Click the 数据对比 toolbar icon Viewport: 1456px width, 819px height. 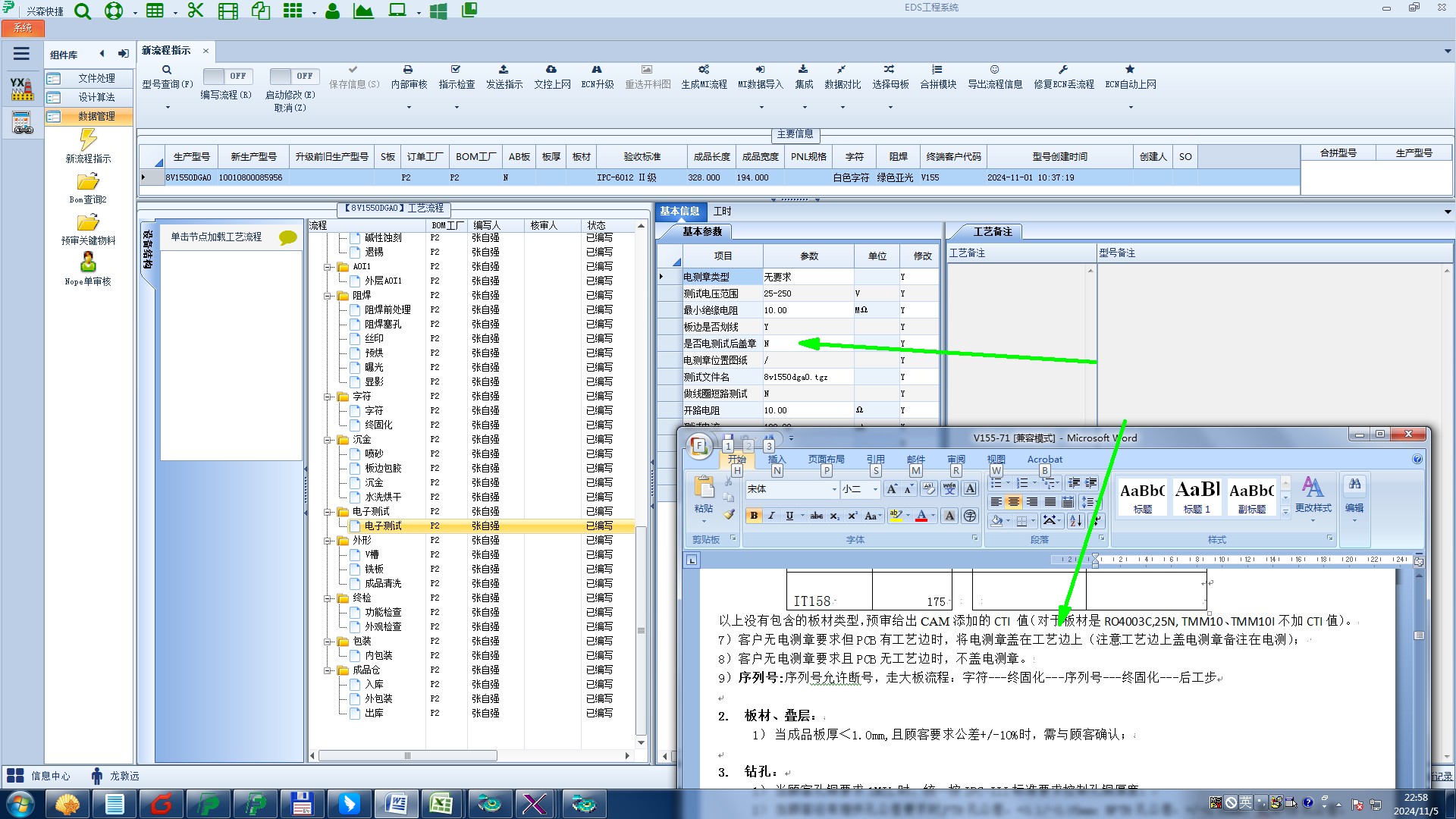[842, 69]
